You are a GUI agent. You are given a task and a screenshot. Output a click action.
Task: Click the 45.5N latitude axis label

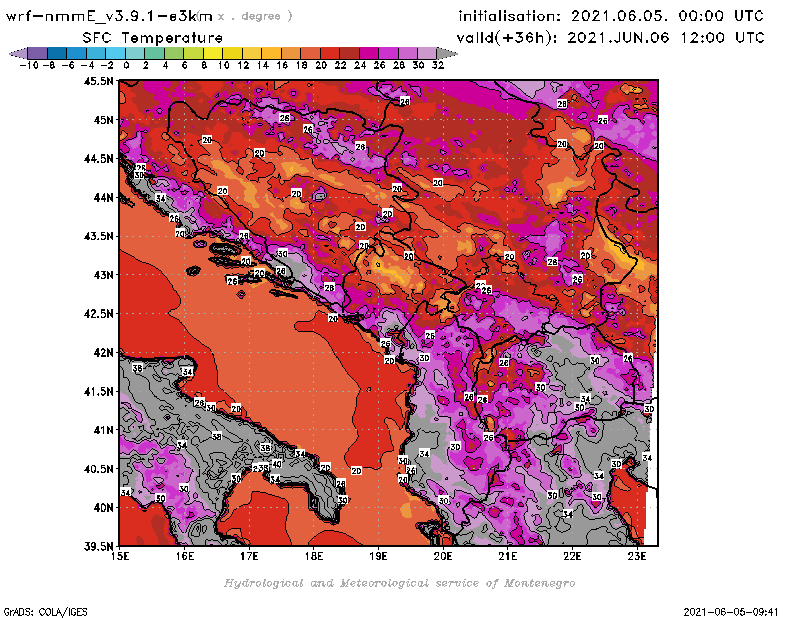tap(98, 81)
